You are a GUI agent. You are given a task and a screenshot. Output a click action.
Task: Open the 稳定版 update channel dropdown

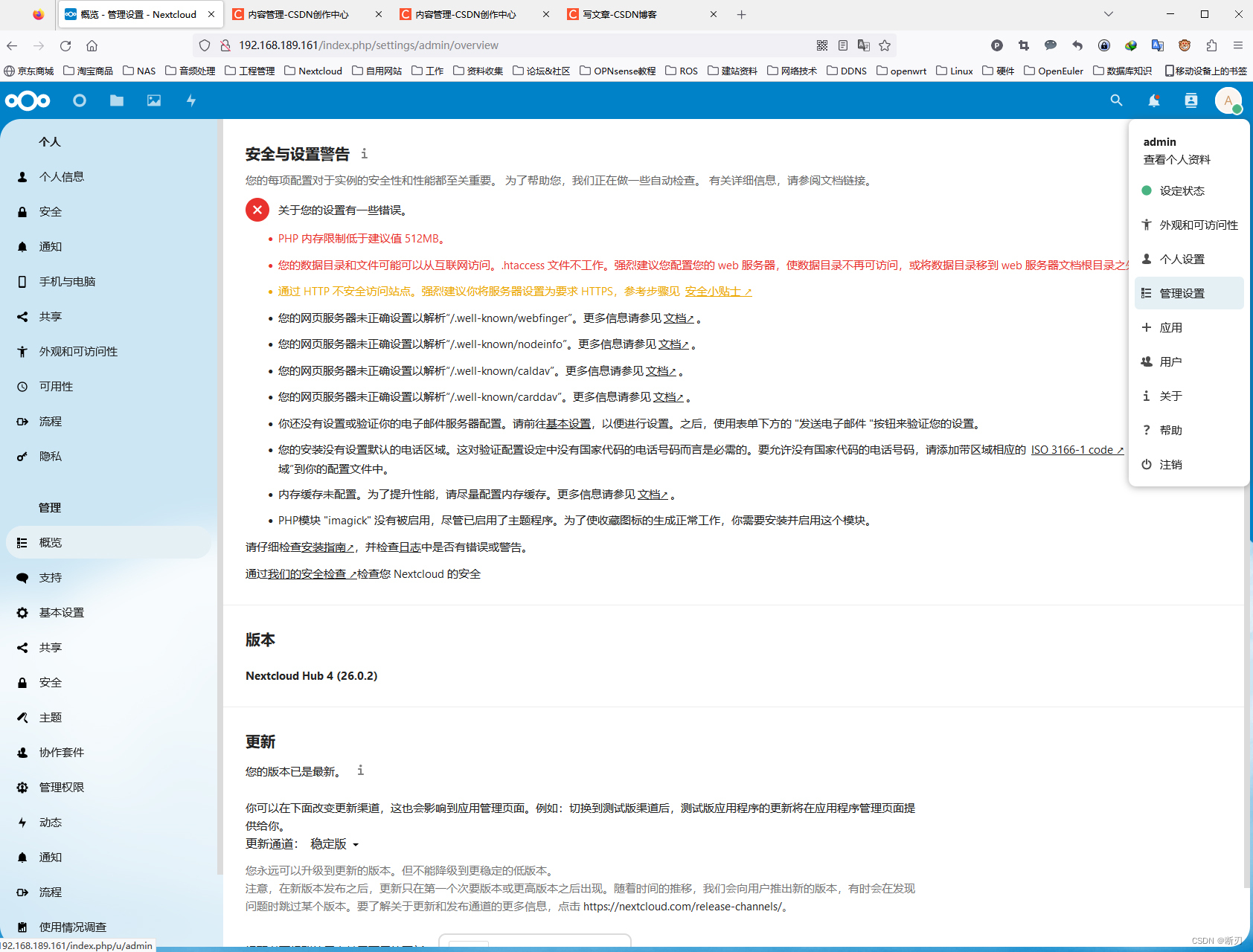pos(333,843)
